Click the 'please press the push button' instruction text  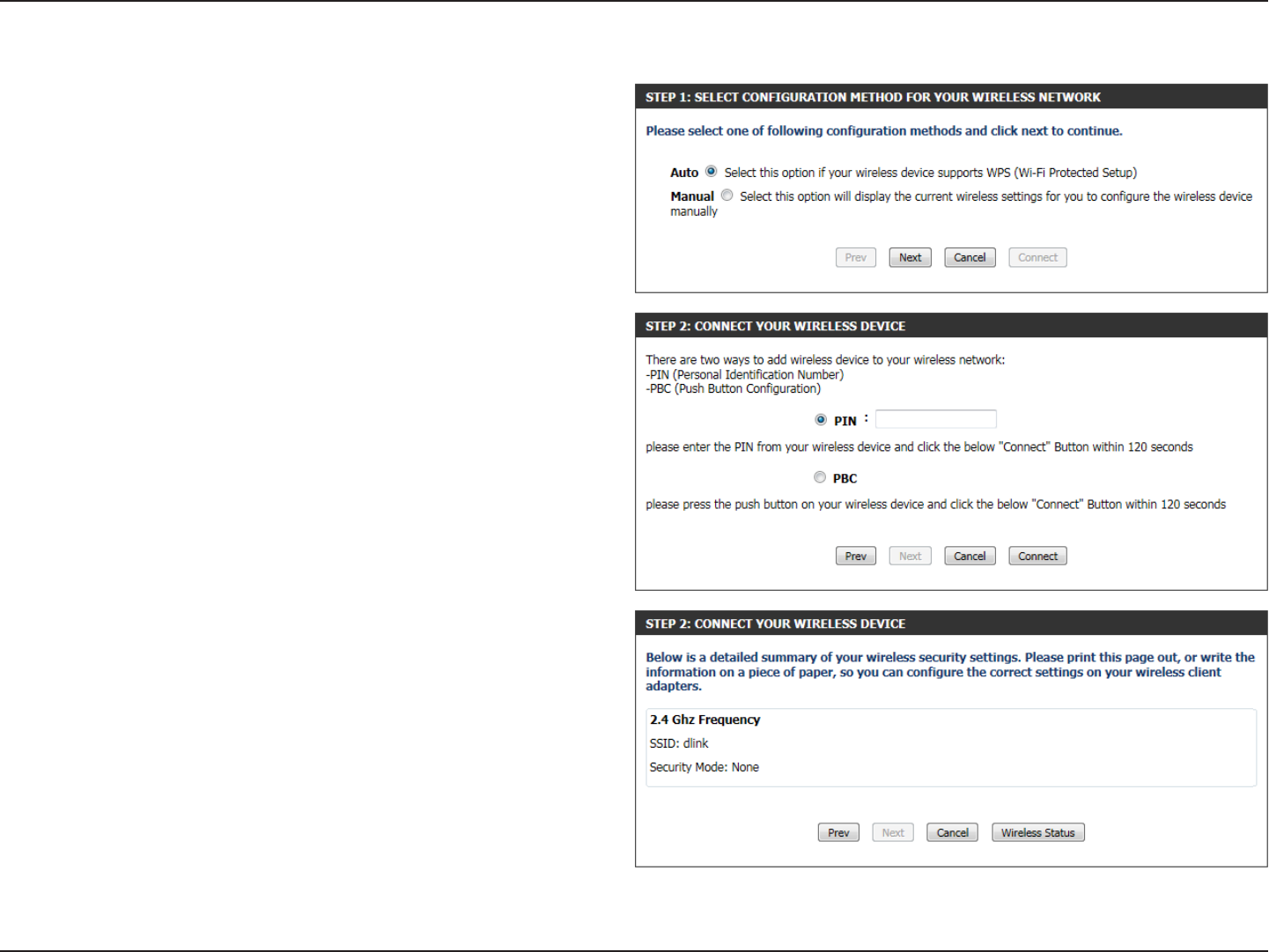point(936,505)
